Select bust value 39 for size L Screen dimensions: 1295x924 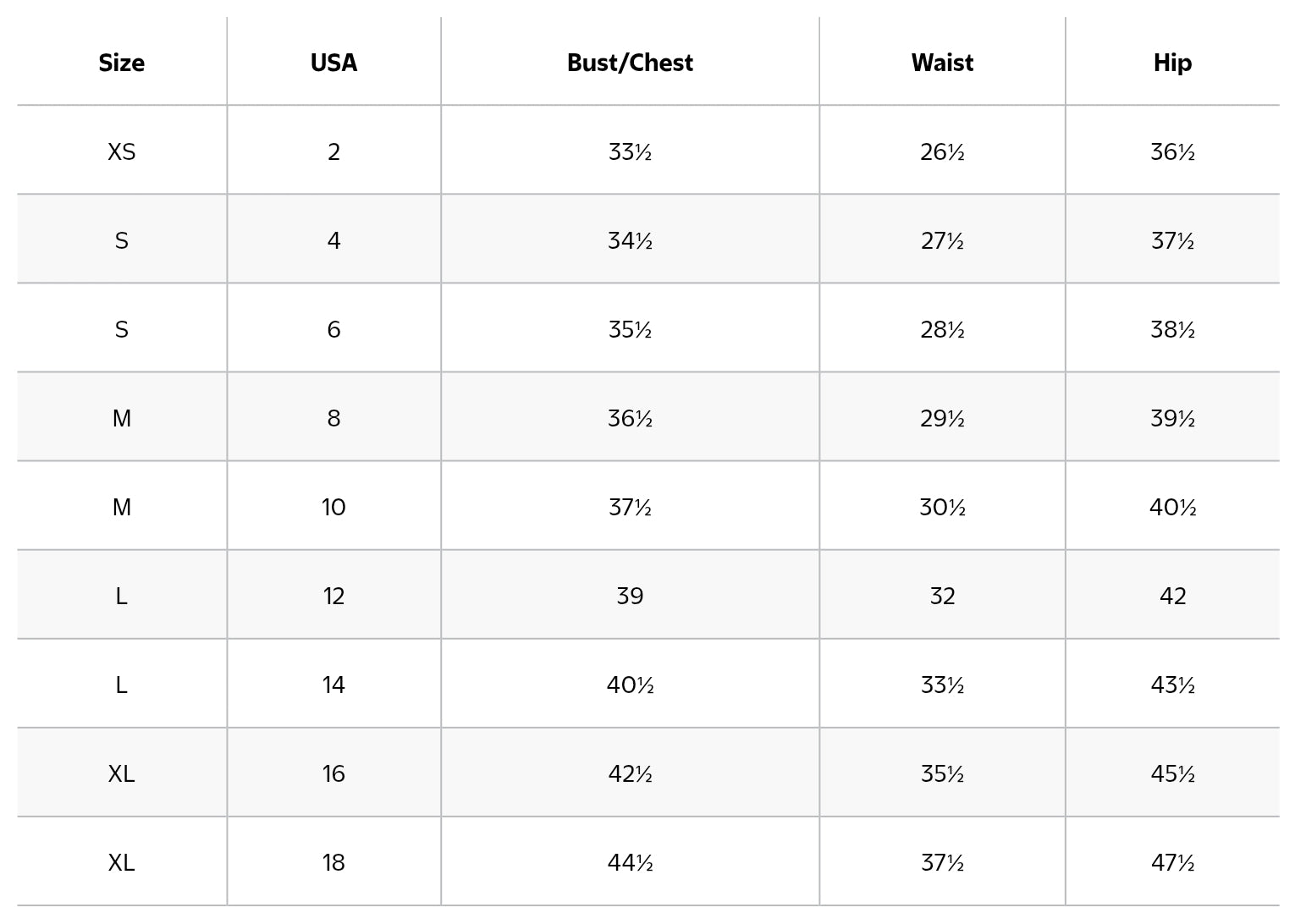pos(630,596)
